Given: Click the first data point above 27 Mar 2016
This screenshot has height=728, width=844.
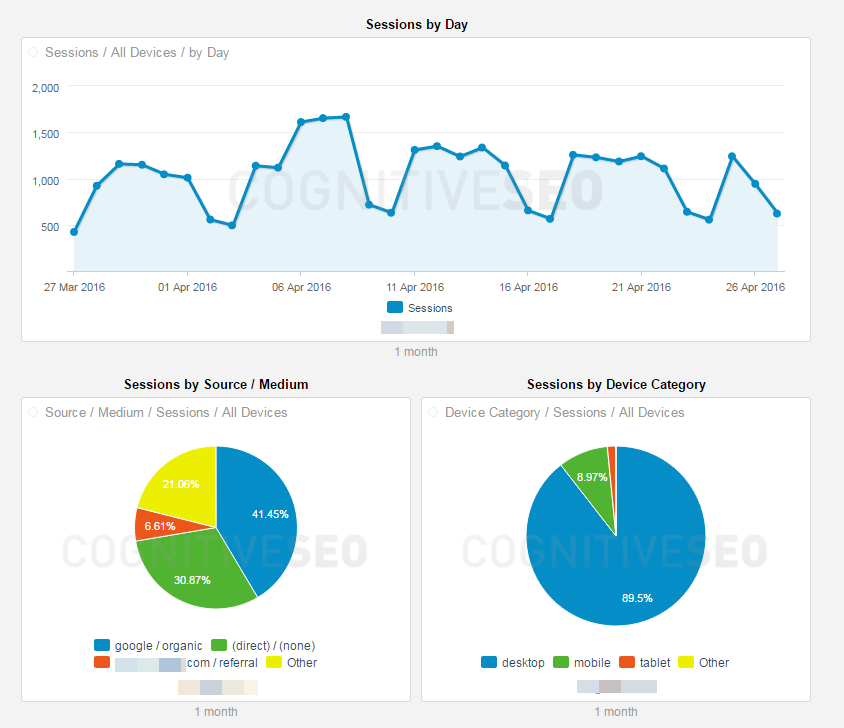Looking at the screenshot, I should [74, 232].
